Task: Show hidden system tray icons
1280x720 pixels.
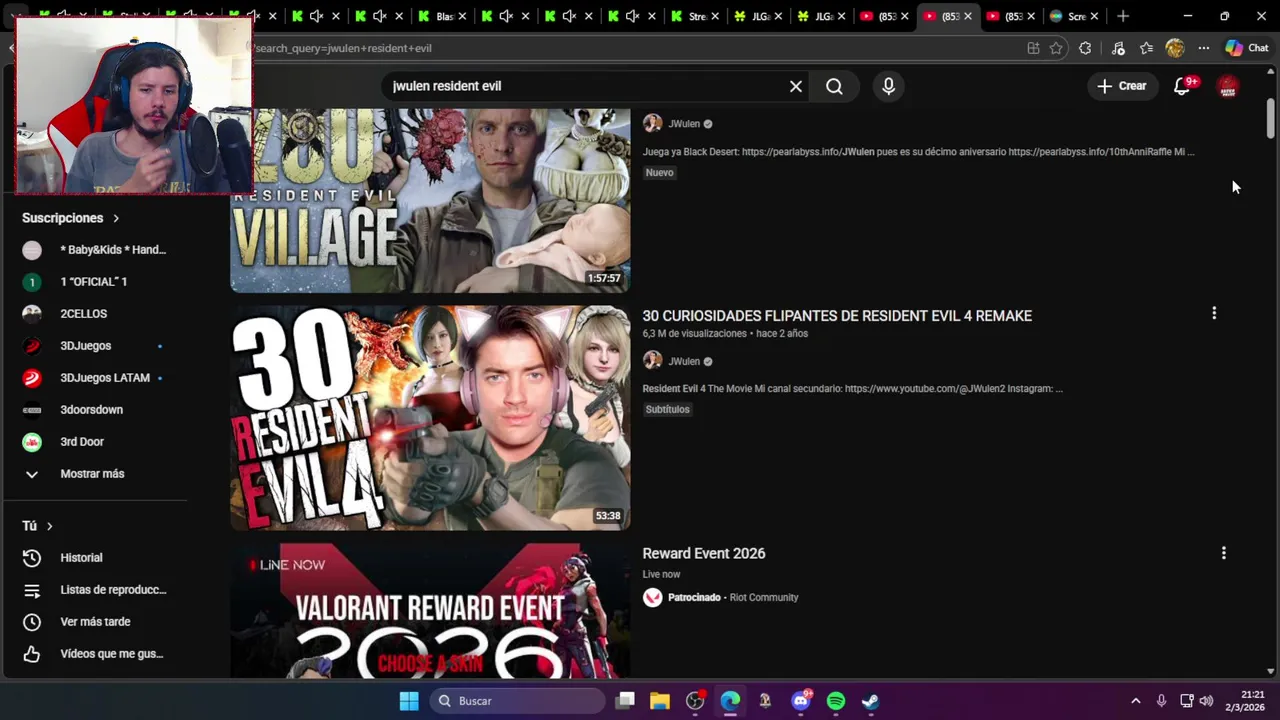Action: click(x=1135, y=701)
